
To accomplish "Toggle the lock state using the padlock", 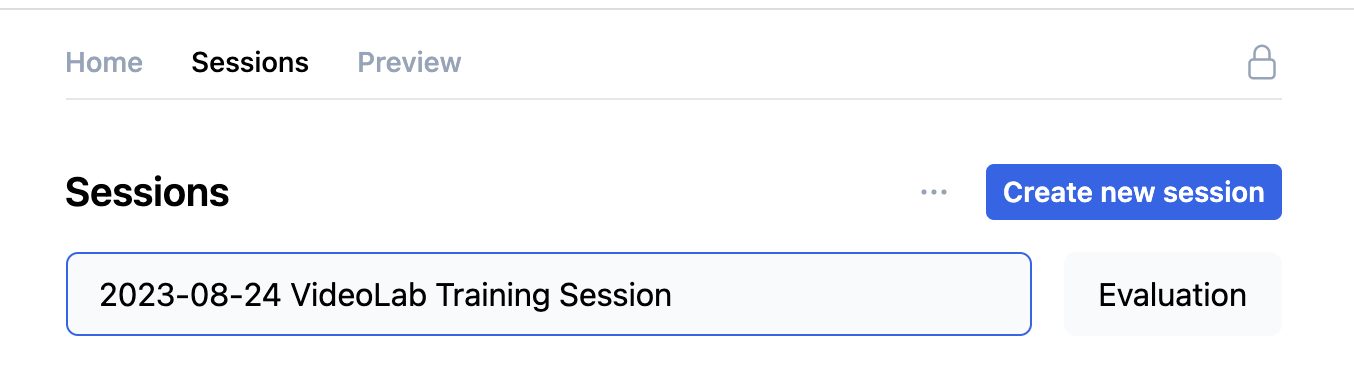I will [1262, 62].
